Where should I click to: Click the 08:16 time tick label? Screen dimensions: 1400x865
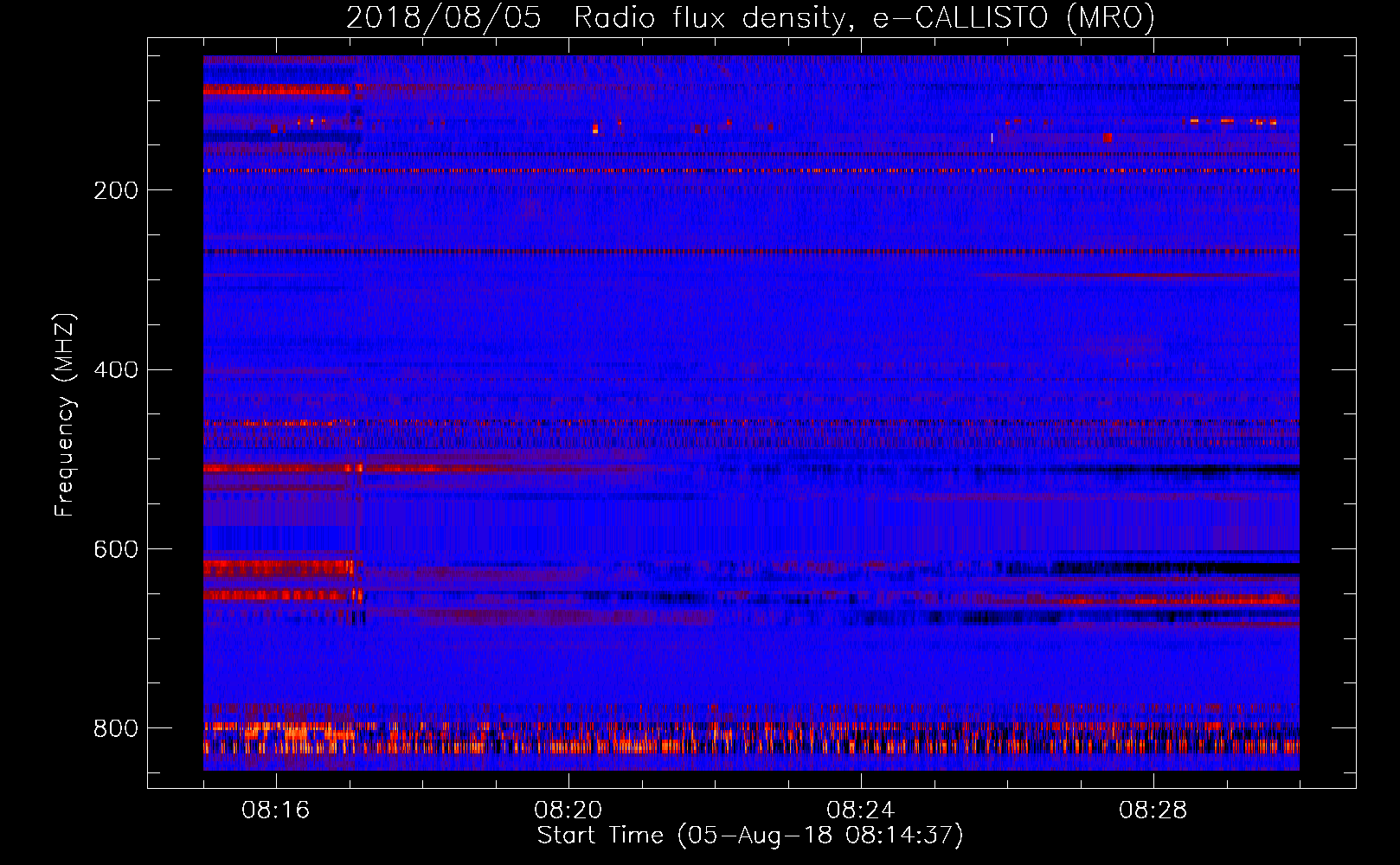pos(276,811)
